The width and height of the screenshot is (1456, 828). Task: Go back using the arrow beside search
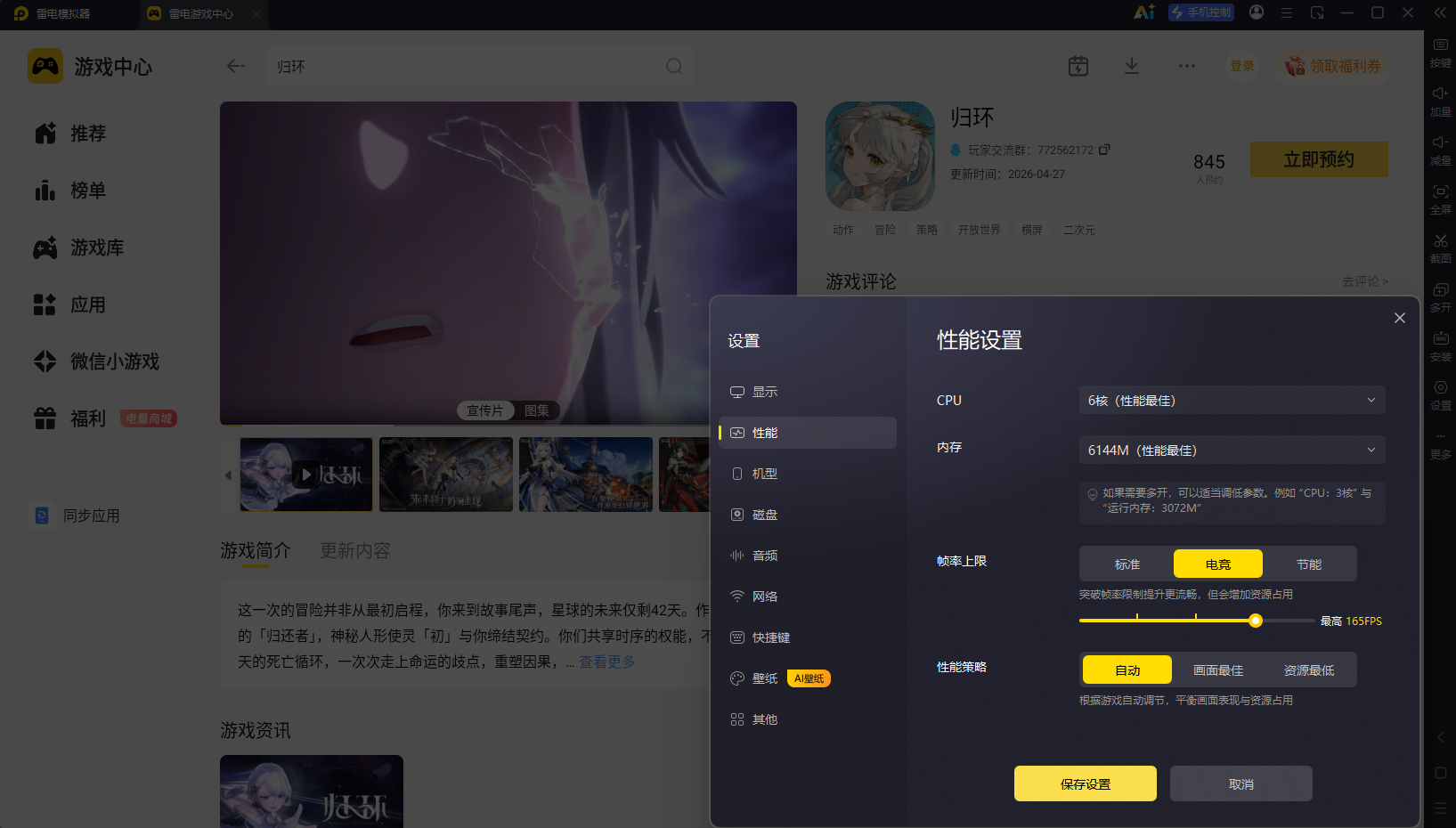[x=236, y=66]
